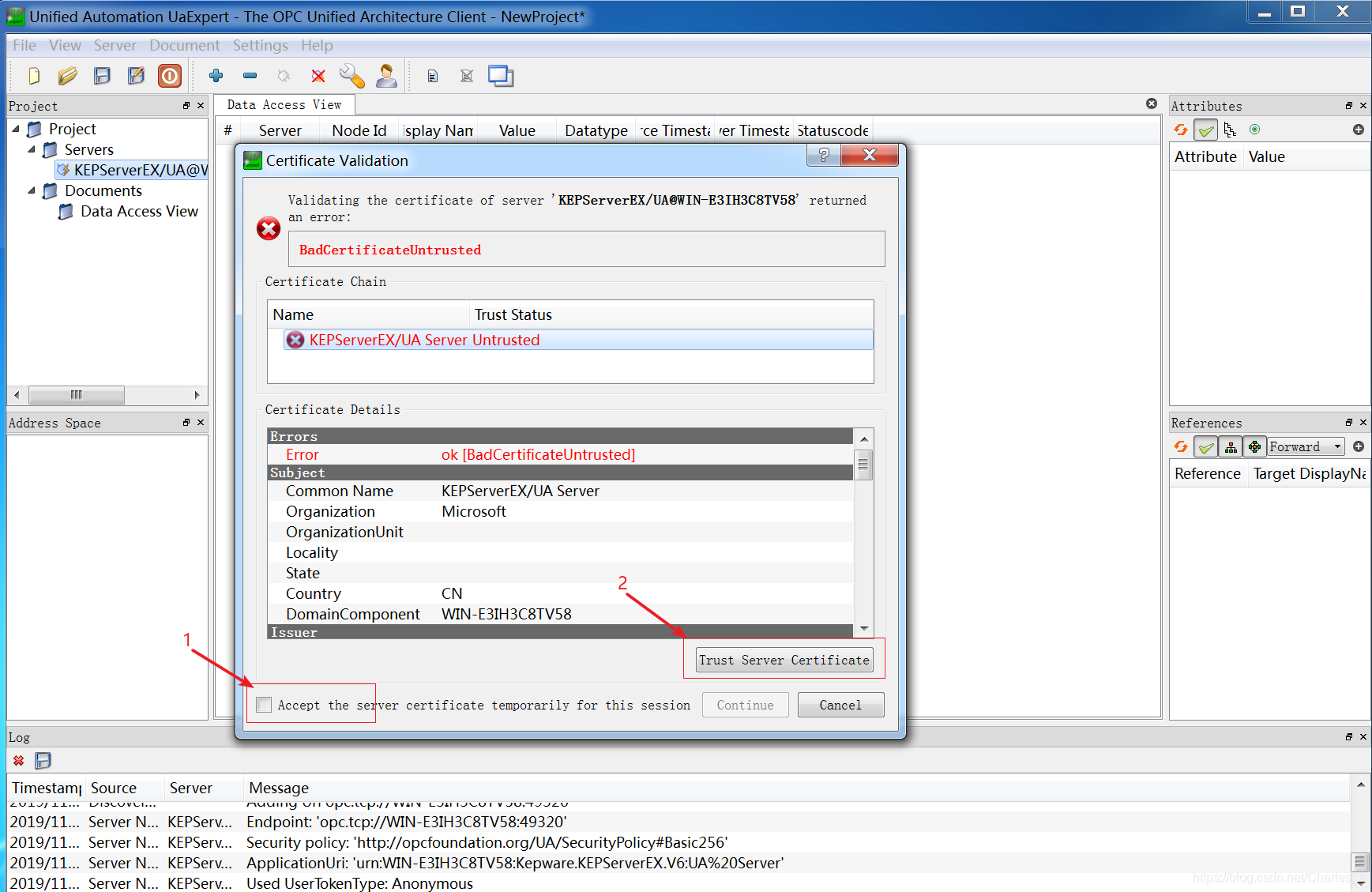
Task: Add a server with the plus icon
Action: click(216, 76)
